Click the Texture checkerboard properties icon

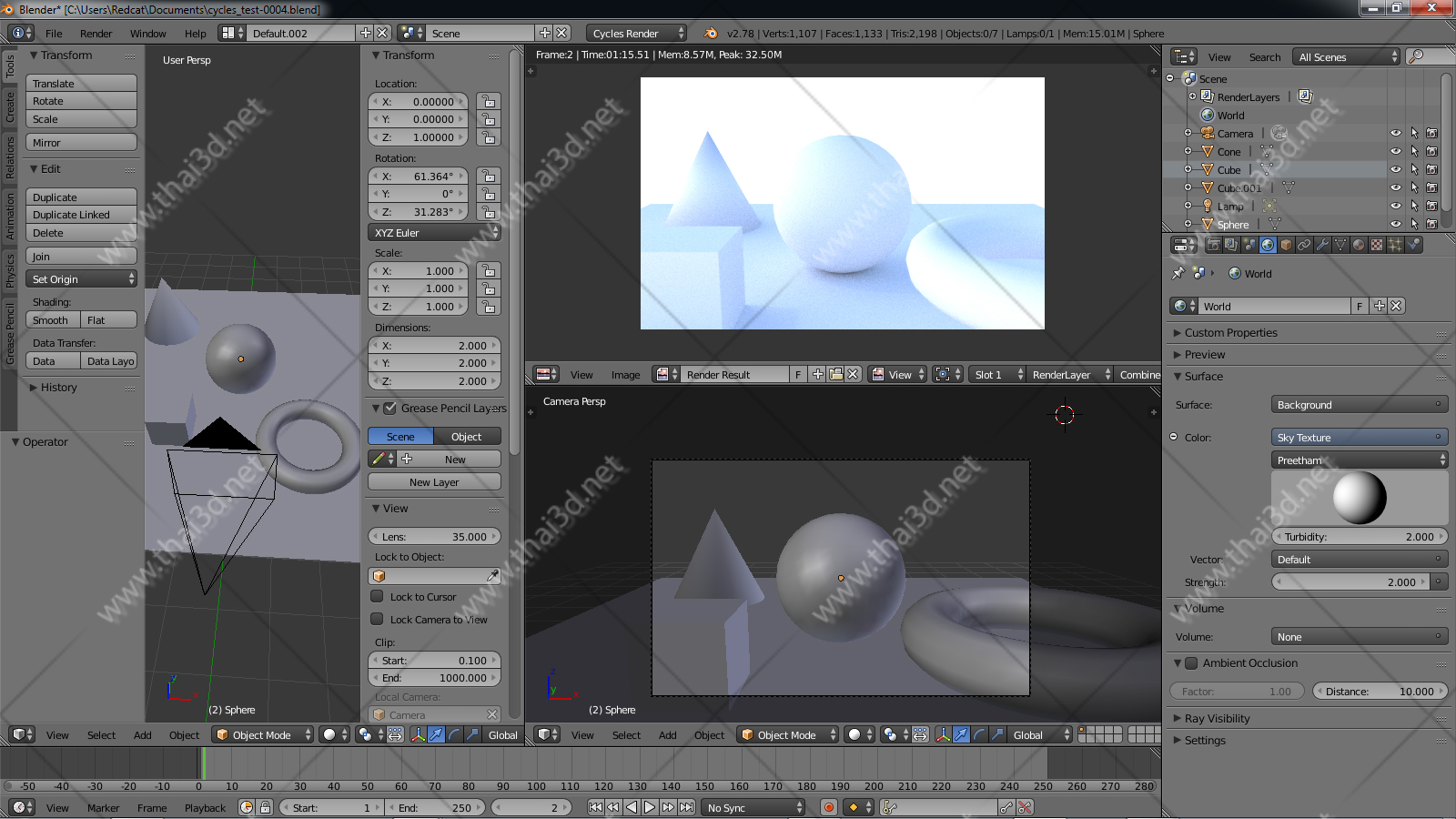tap(1377, 245)
